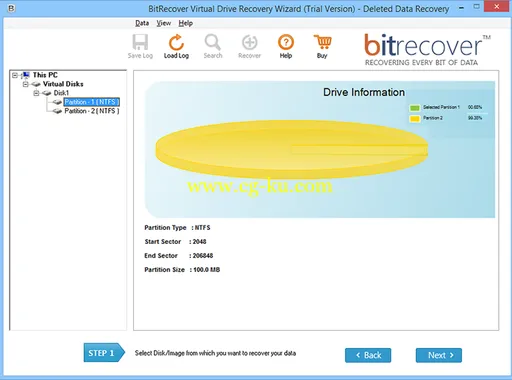Click green Selected Partition 1 legend swatch
This screenshot has width=512, height=380.
[x=414, y=108]
